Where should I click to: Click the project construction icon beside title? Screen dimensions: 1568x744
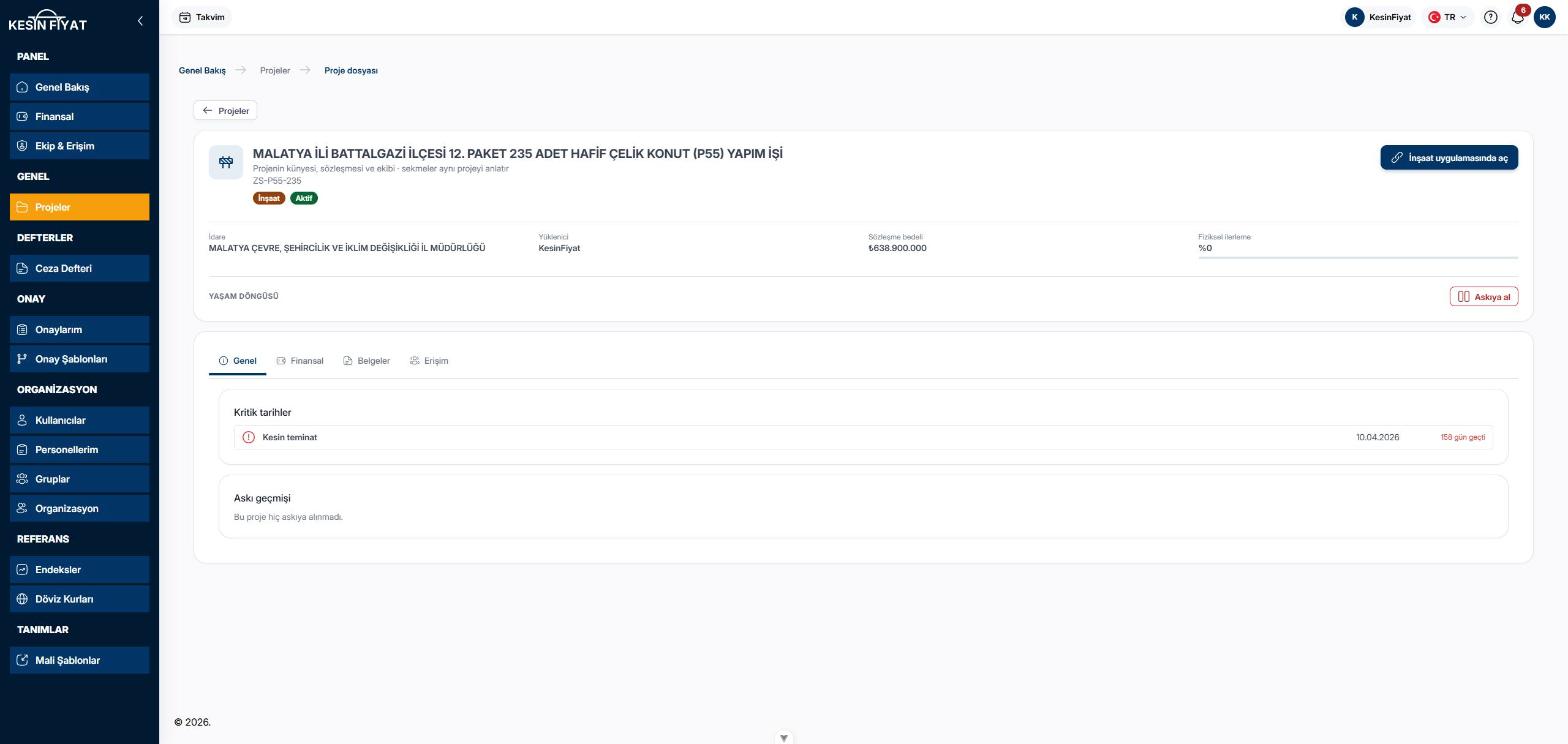point(226,162)
